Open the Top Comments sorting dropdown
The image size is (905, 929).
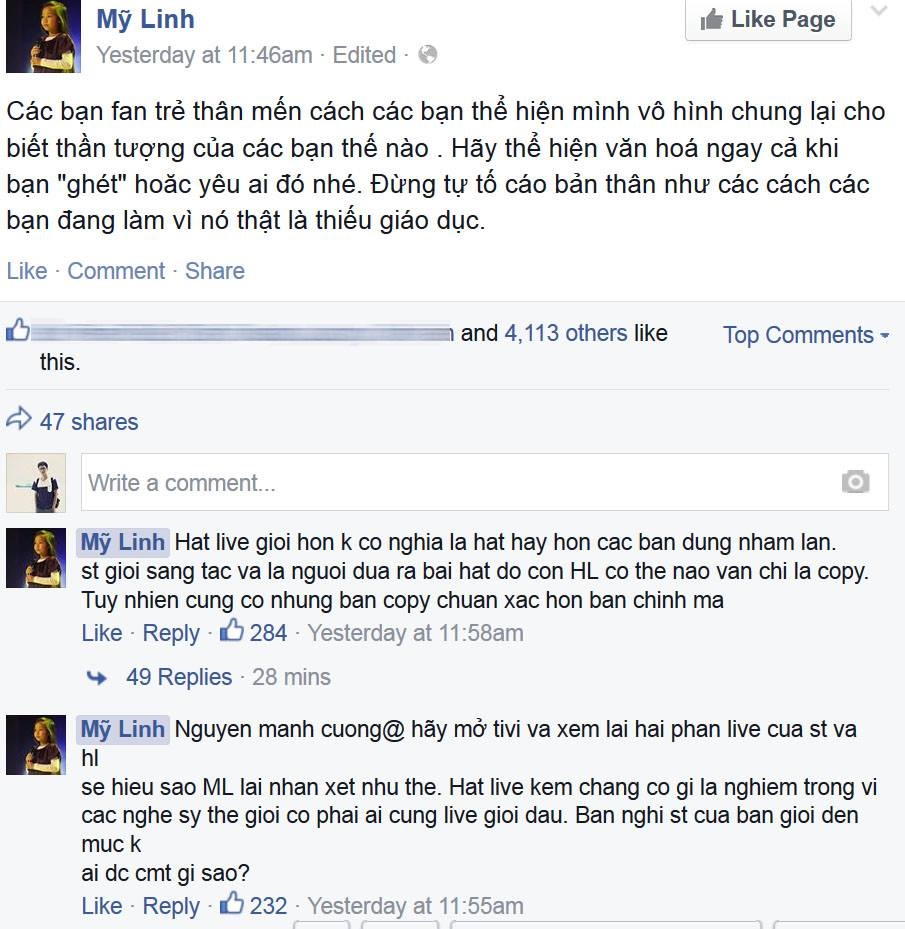click(806, 335)
